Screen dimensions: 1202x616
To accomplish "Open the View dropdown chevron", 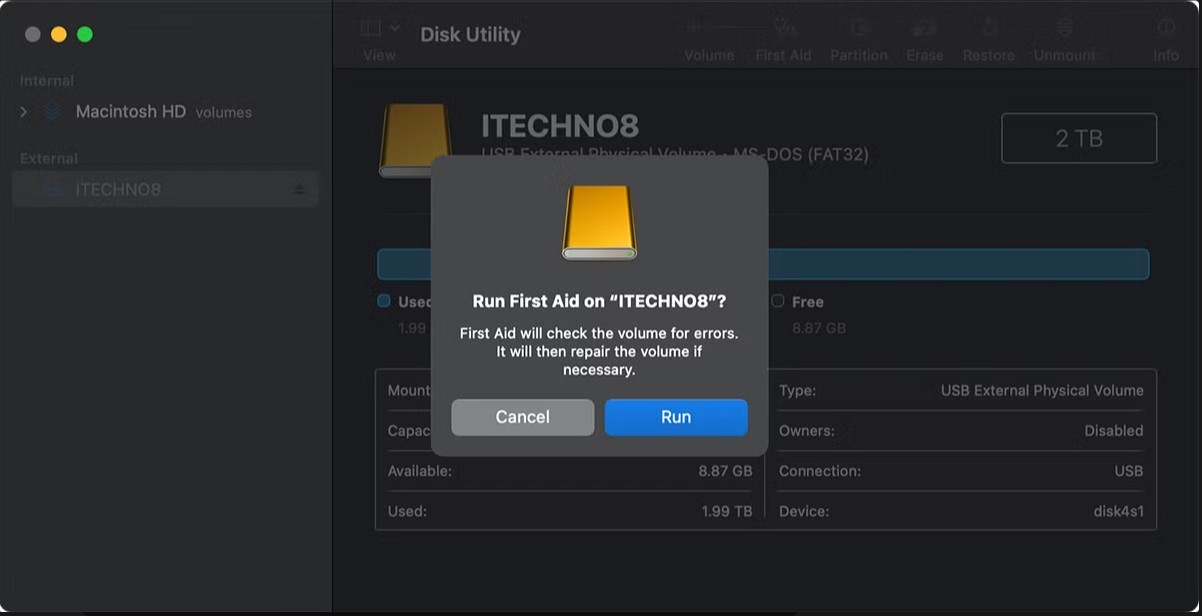I will click(394, 25).
